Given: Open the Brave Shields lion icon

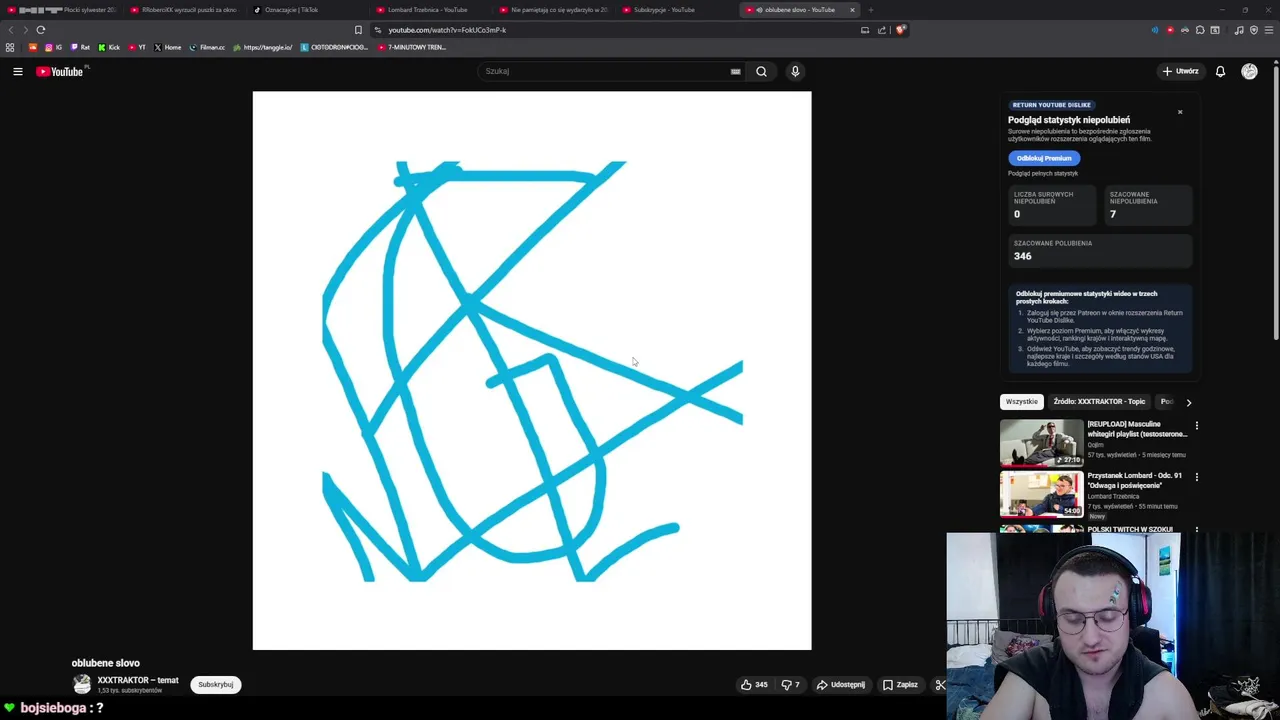Looking at the screenshot, I should coord(900,30).
